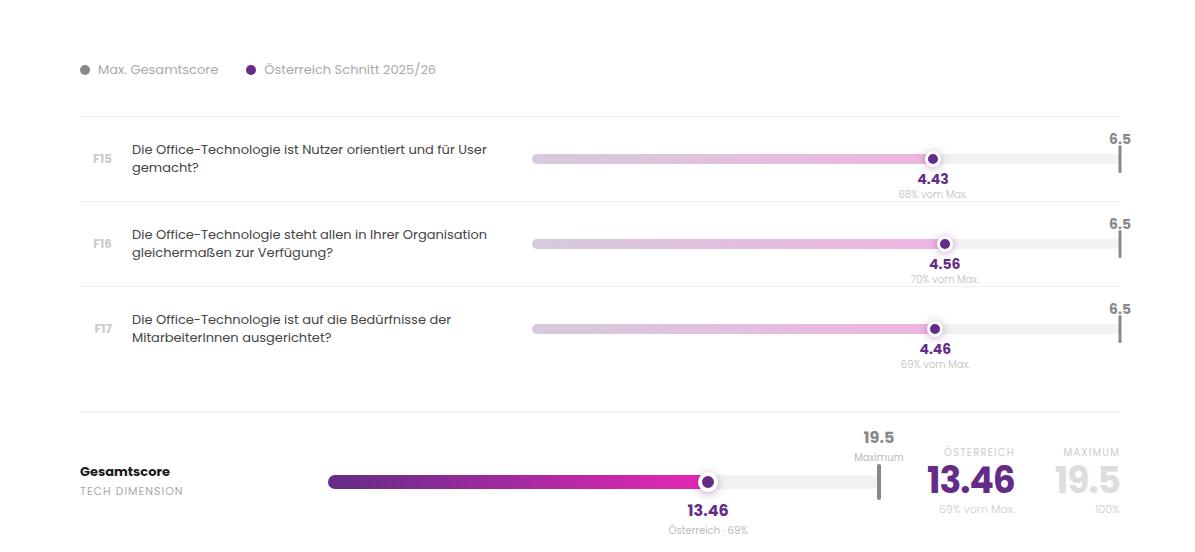Viewport: 1195px width, 552px height.
Task: Toggle Österreich Schnitt 2025/26 legend label
Action: 349,70
